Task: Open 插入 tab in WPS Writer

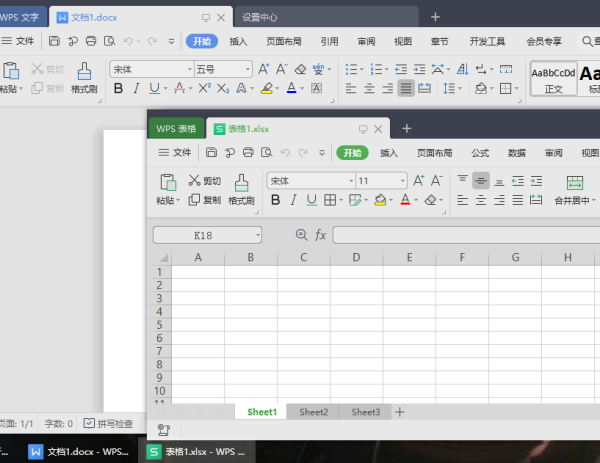Action: [x=238, y=41]
